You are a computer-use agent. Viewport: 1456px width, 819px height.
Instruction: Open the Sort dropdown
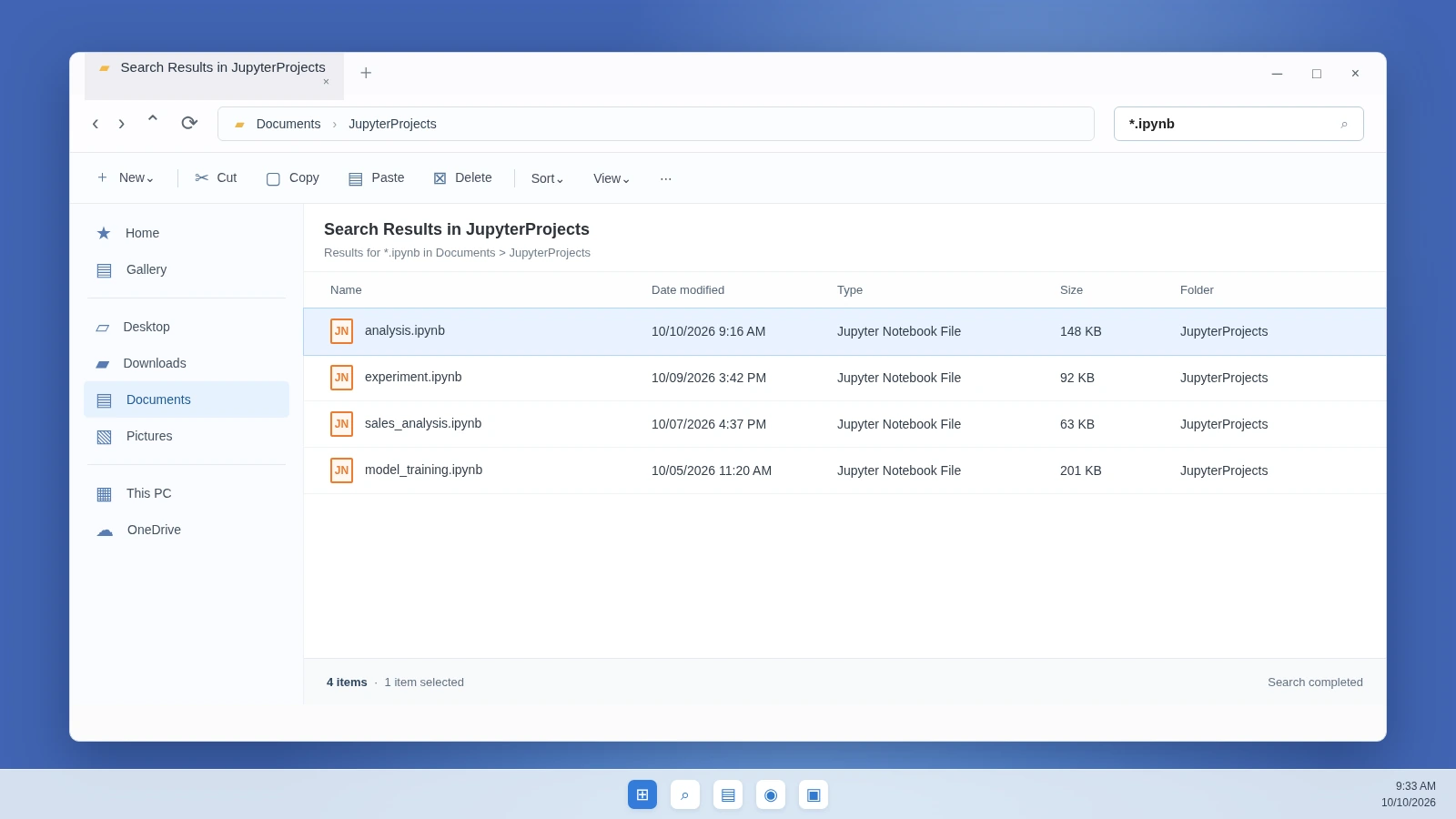548,178
